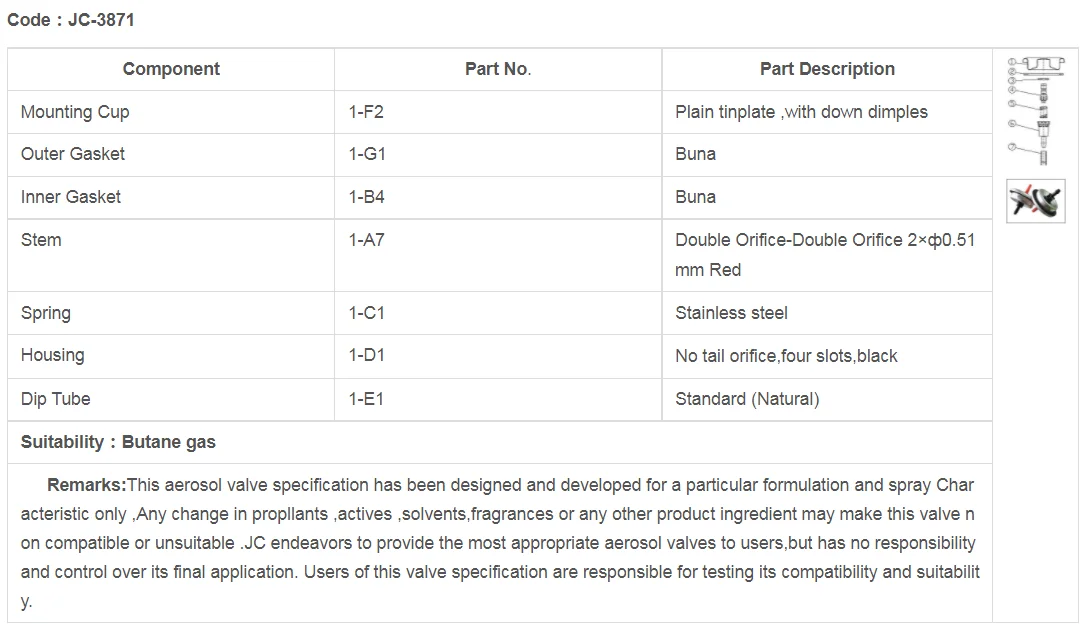
Task: Click the Suitability Butane gas row
Action: click(500, 442)
